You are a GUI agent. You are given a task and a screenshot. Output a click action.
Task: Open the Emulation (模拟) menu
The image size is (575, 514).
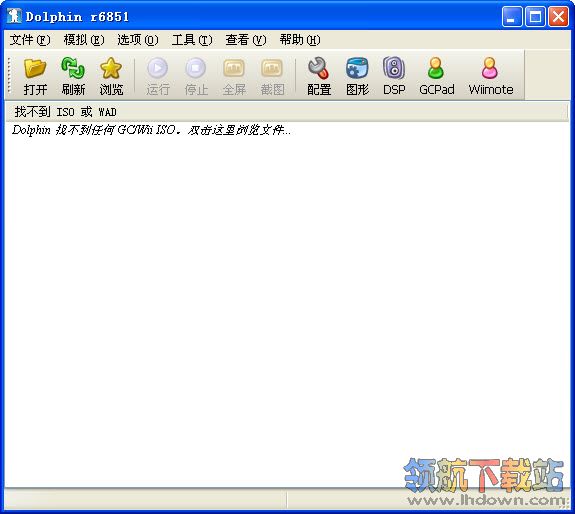[x=84, y=40]
